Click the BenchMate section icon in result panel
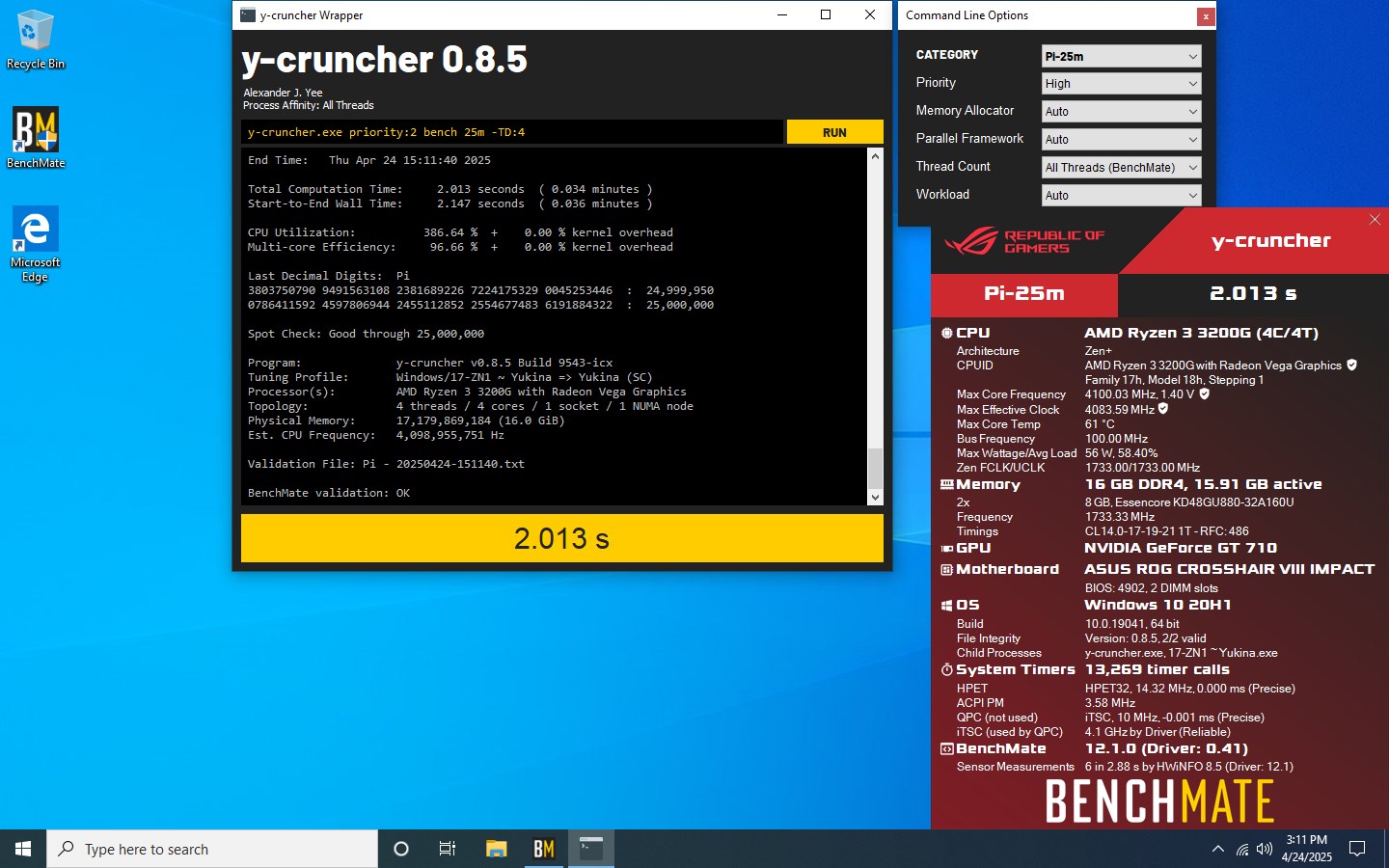1389x868 pixels. pos(947,748)
